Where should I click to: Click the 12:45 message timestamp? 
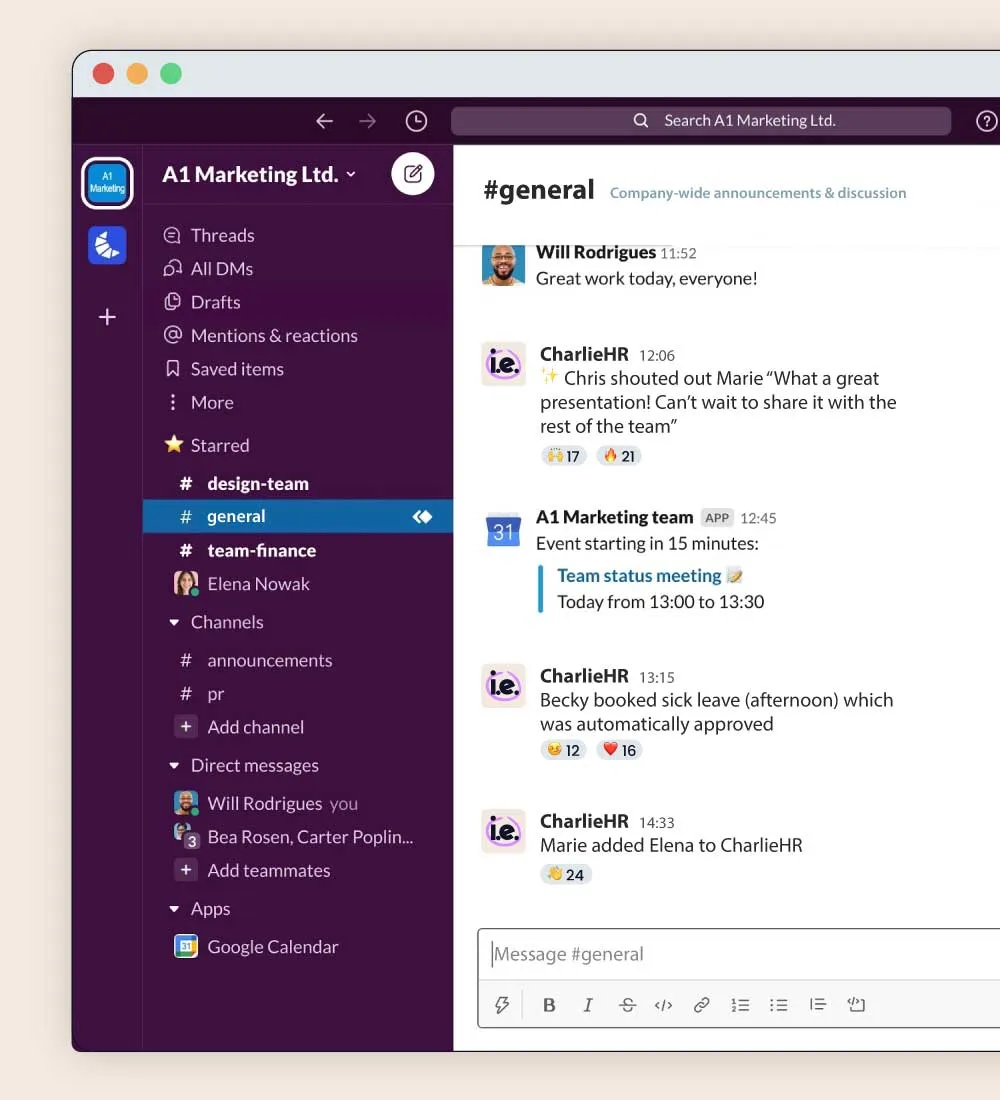coord(758,518)
